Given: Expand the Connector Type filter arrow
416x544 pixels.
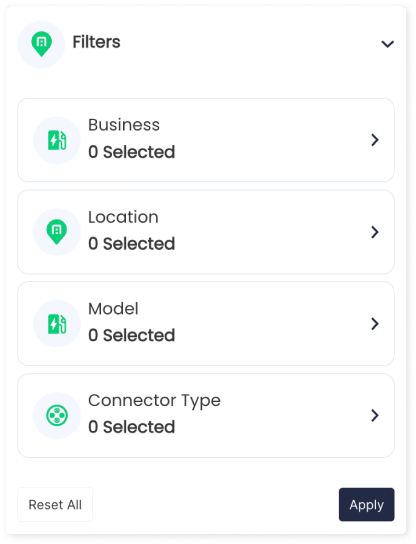Looking at the screenshot, I should 375,415.
